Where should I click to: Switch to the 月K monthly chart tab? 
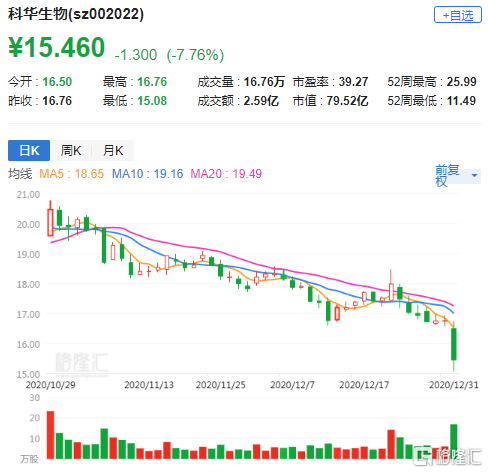[113, 151]
